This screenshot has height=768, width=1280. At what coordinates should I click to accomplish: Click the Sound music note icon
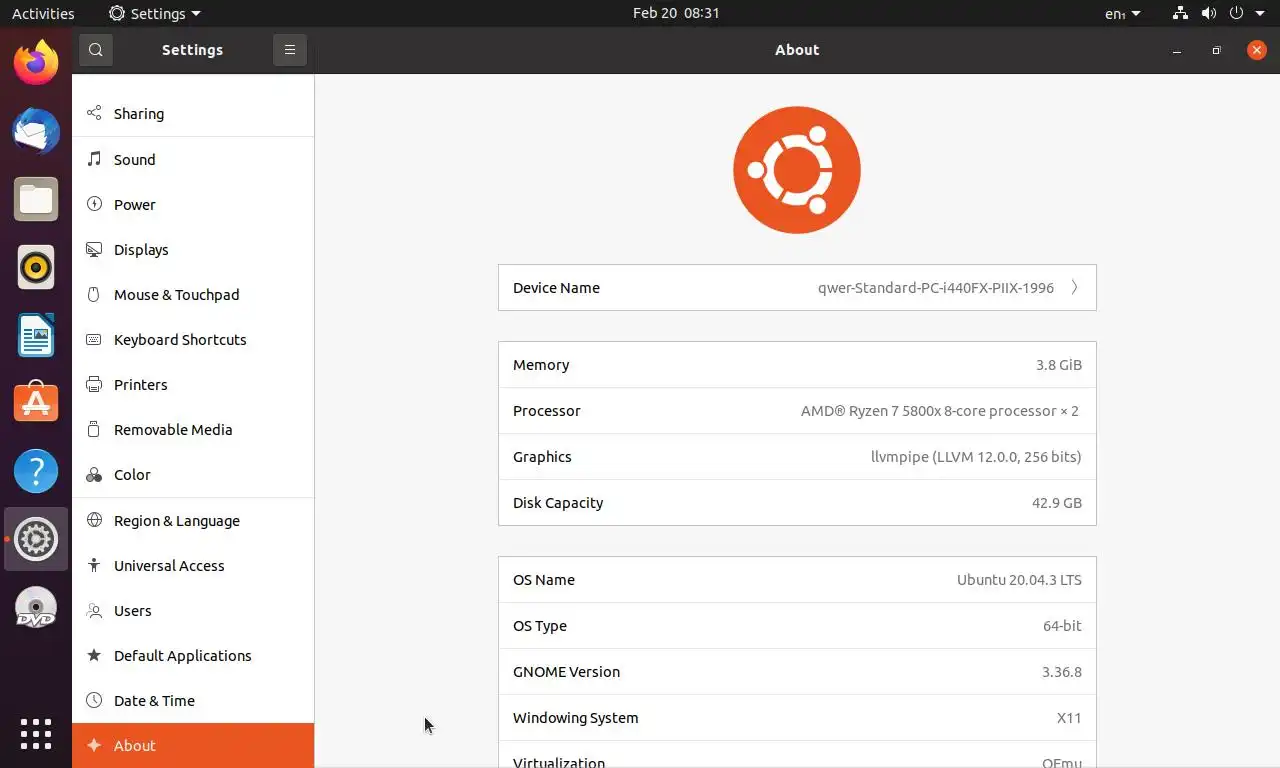pyautogui.click(x=94, y=159)
